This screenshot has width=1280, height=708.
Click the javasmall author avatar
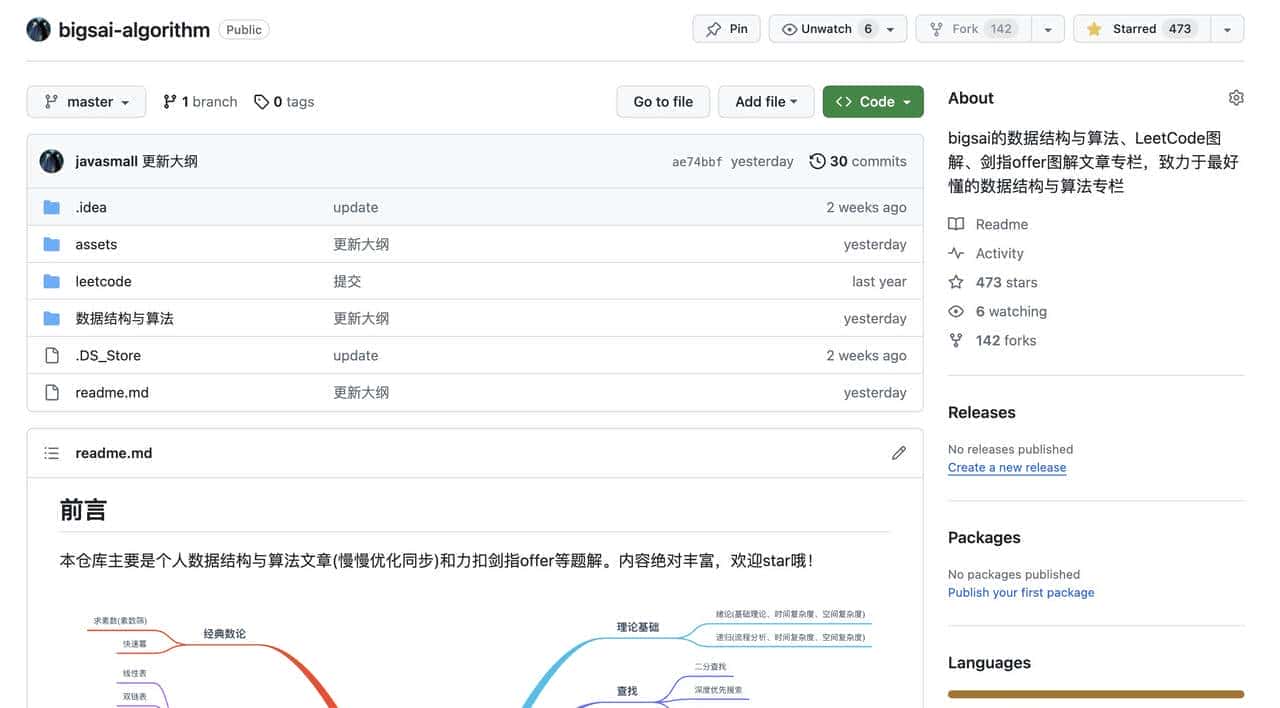click(x=52, y=161)
